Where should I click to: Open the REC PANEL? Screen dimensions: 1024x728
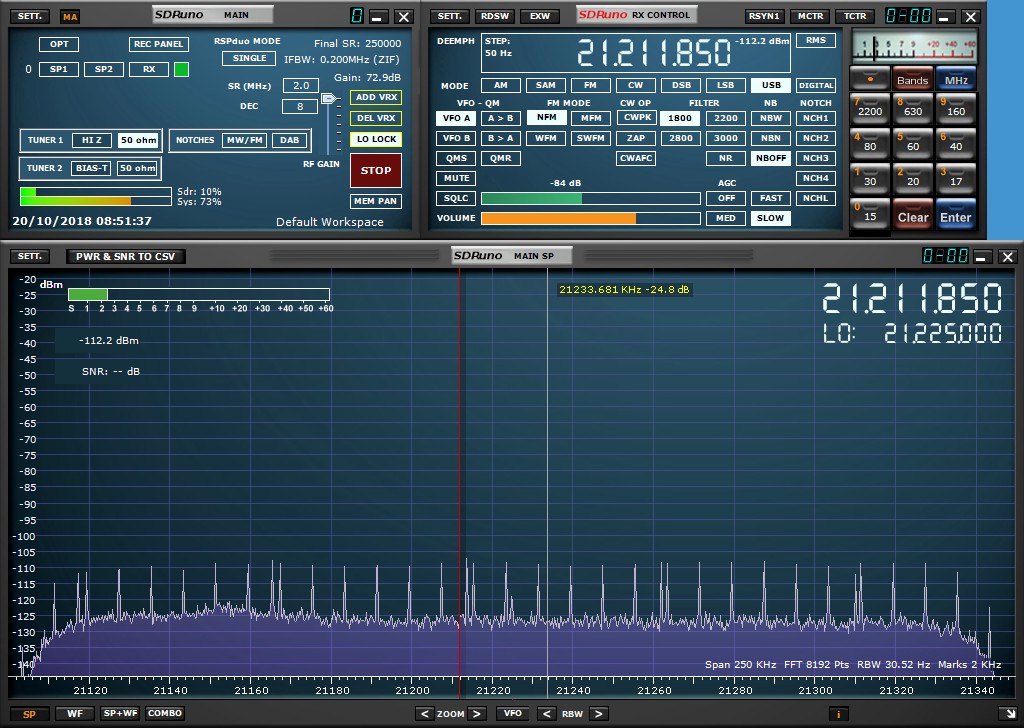[159, 44]
